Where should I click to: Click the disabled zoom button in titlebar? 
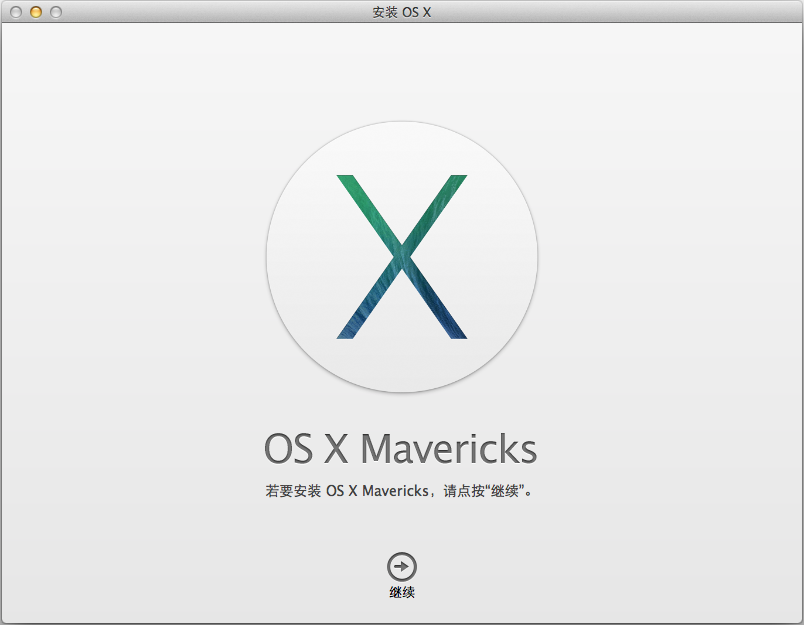tap(56, 12)
